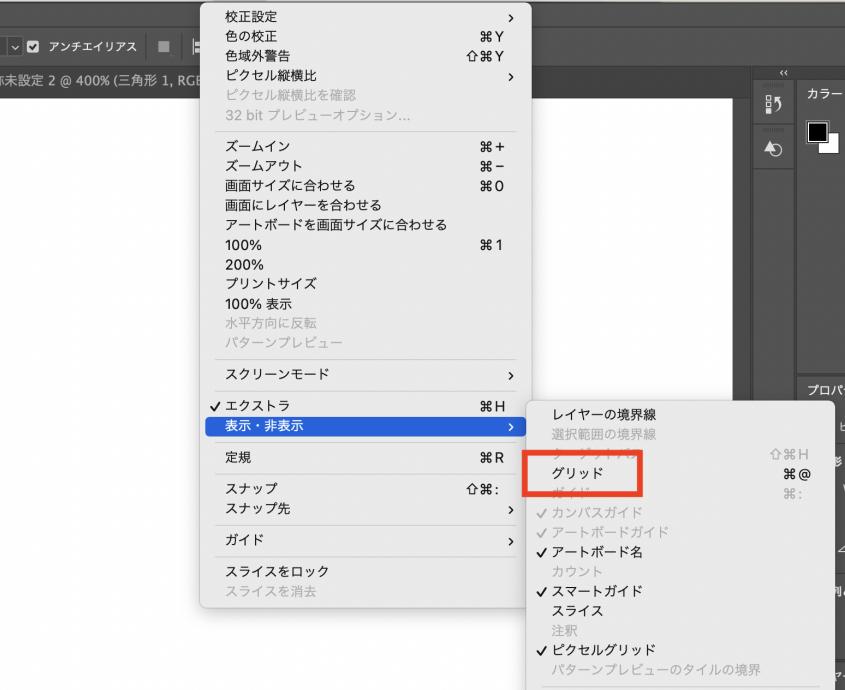This screenshot has width=845, height=690.
Task: Enable 色域外警告 gamut warning
Action: [x=365, y=56]
